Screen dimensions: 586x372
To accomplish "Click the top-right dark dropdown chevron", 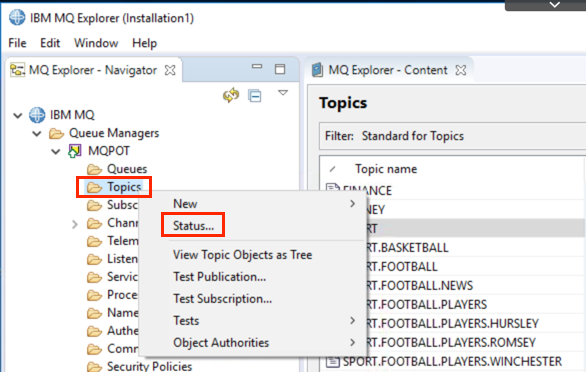I will click(x=555, y=5).
